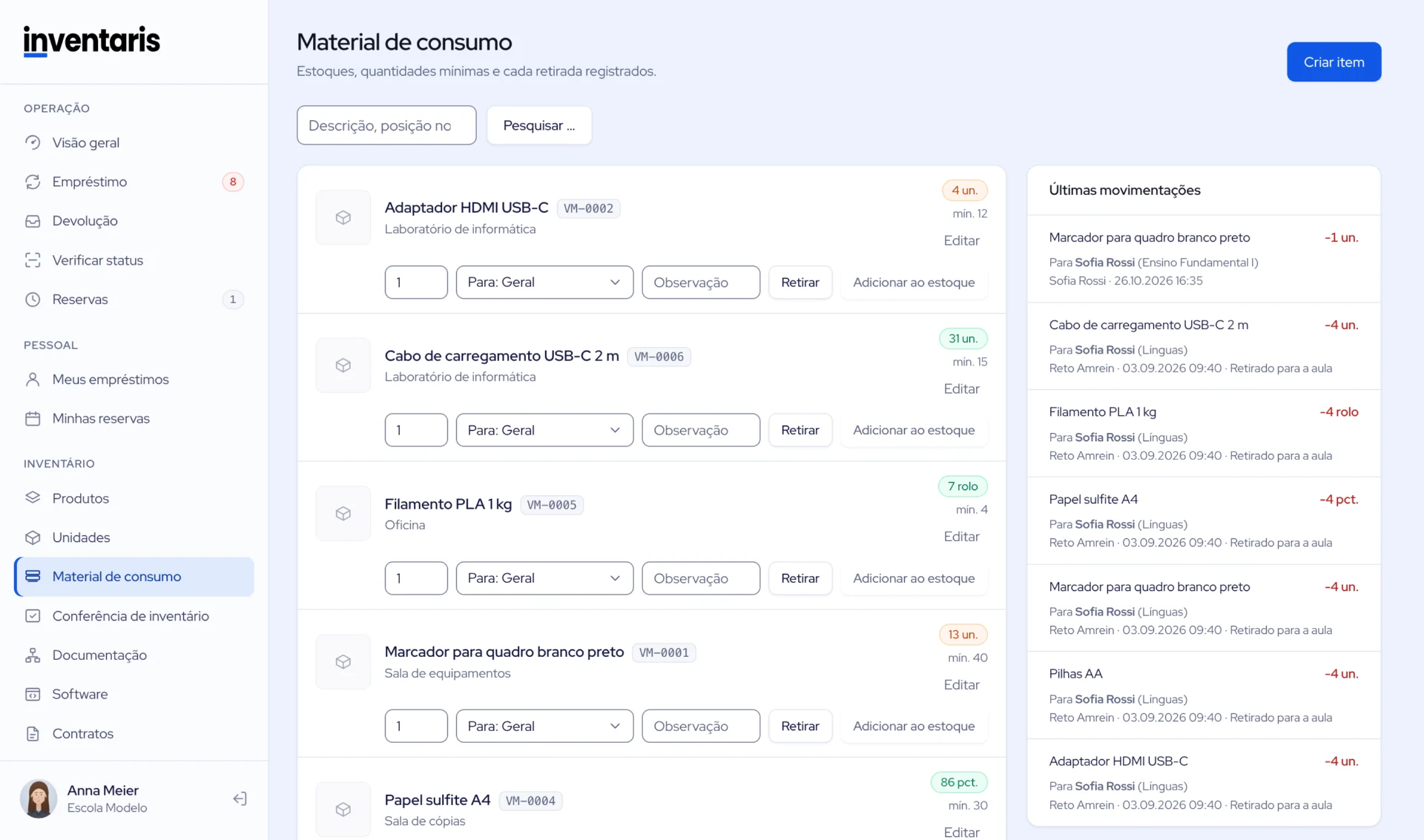The image size is (1424, 840).
Task: Click the Minhas reservas calendar icon
Action: coord(33,419)
